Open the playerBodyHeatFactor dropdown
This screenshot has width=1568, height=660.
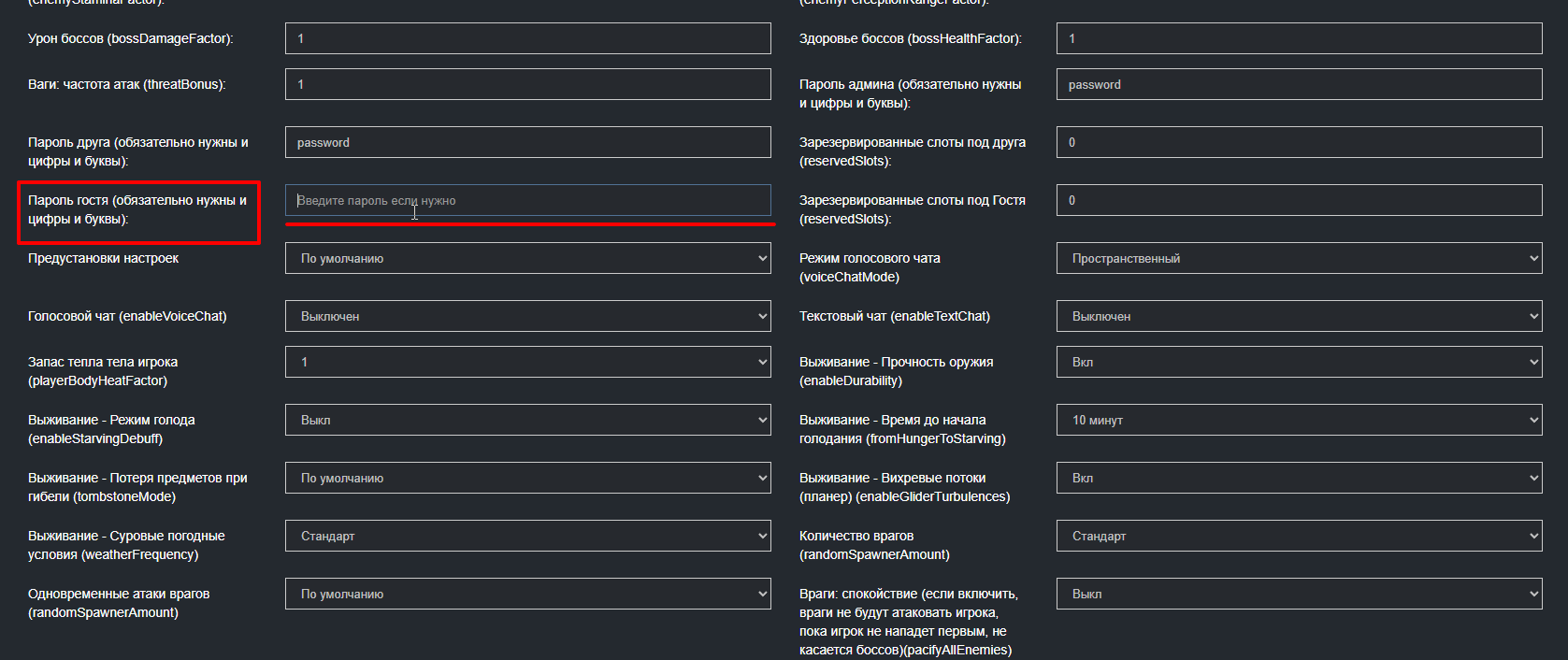tap(527, 362)
